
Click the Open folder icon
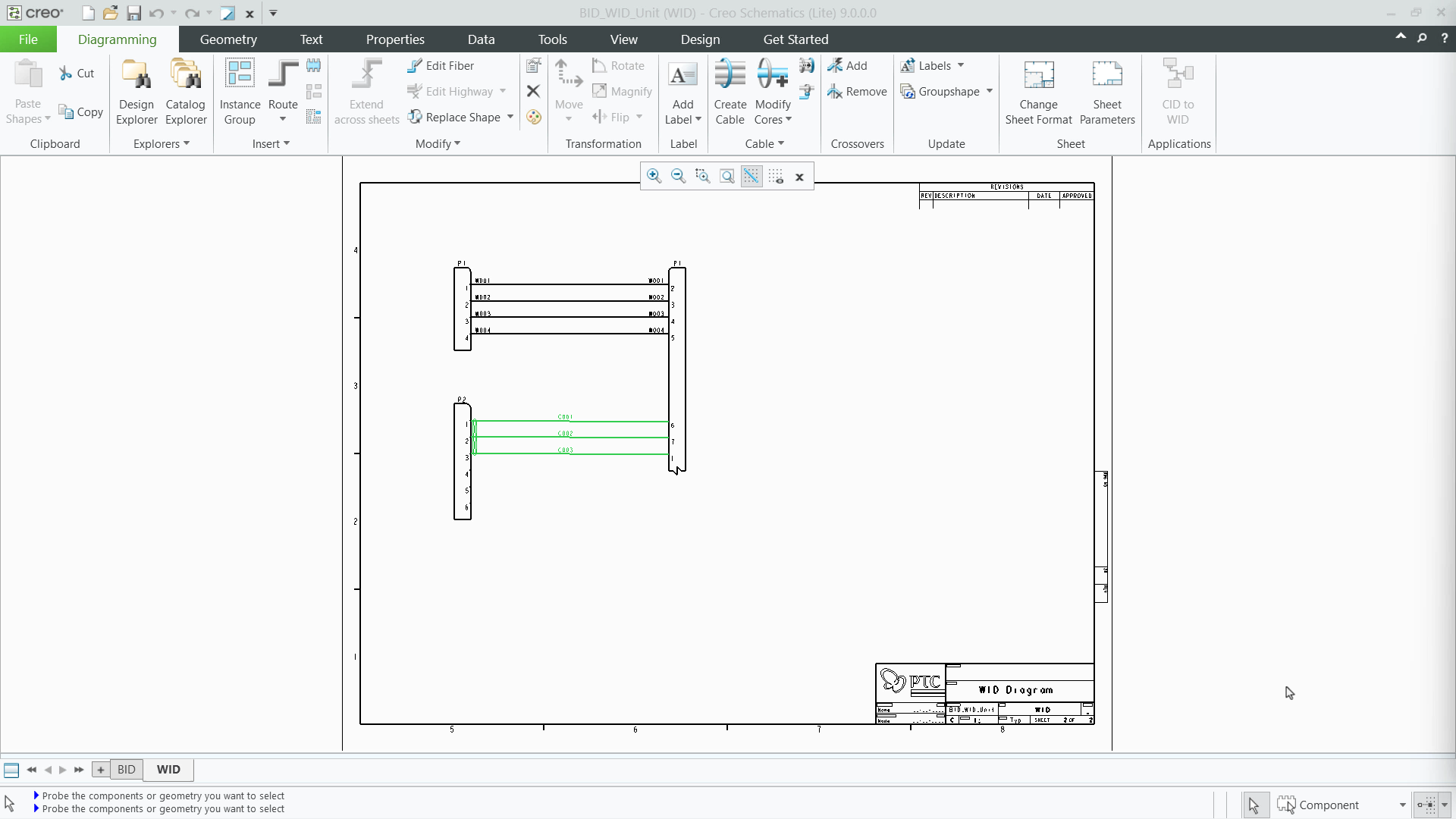tap(111, 13)
